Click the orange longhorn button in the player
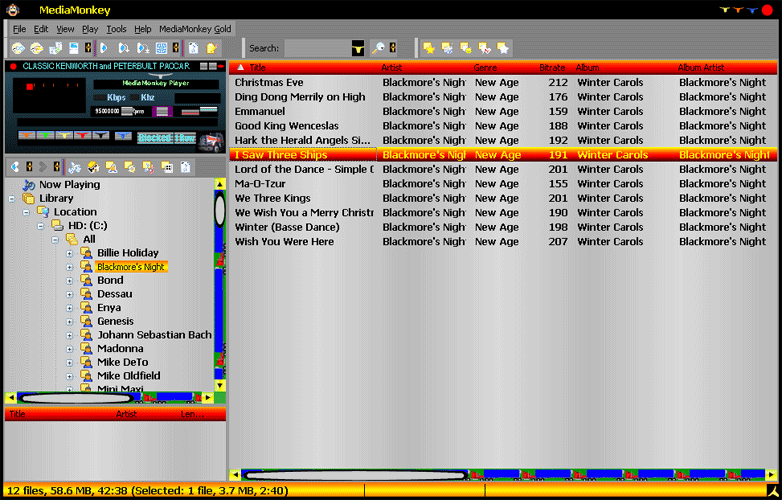The image size is (782, 500). pos(26,135)
